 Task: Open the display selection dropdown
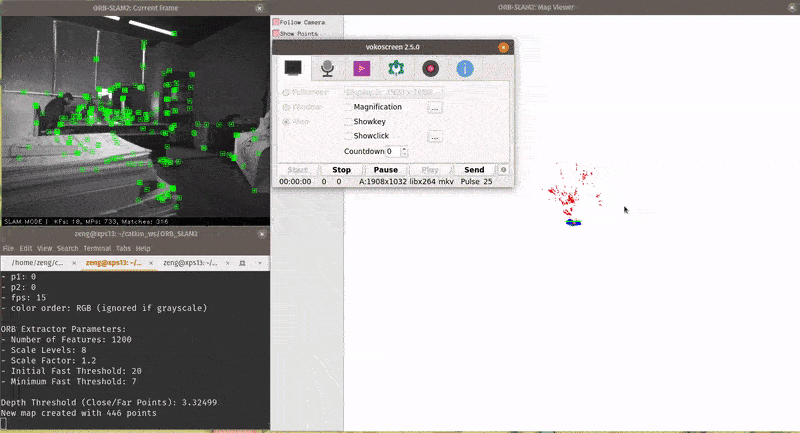click(x=393, y=92)
